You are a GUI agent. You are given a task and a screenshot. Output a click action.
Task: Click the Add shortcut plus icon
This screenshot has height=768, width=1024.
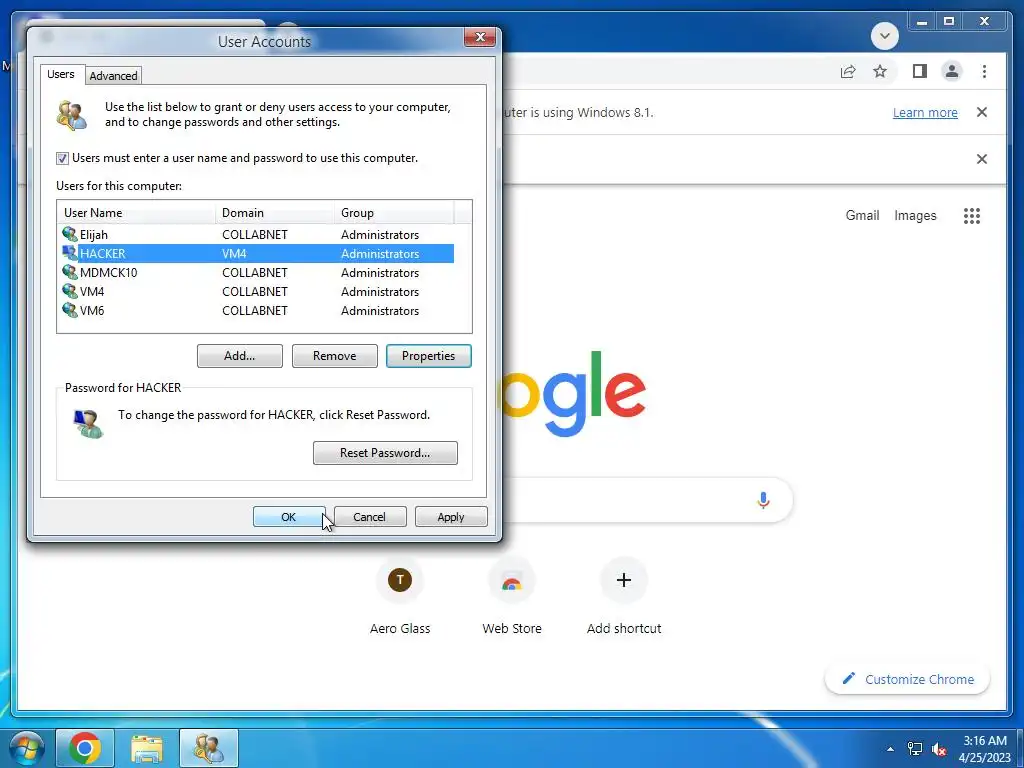(x=624, y=579)
